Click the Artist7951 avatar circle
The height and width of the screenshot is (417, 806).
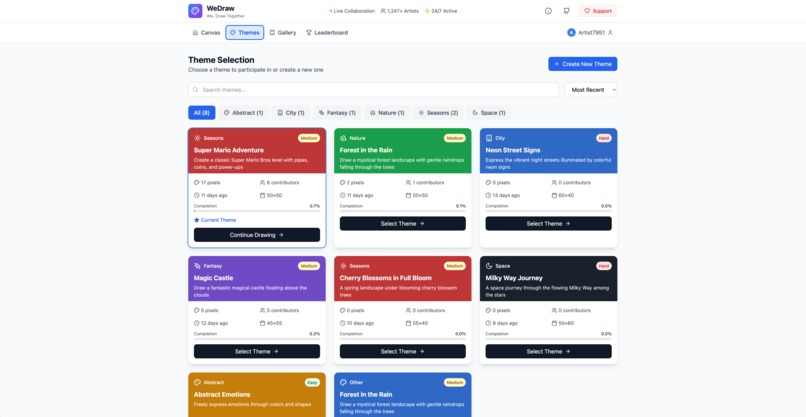tap(571, 32)
